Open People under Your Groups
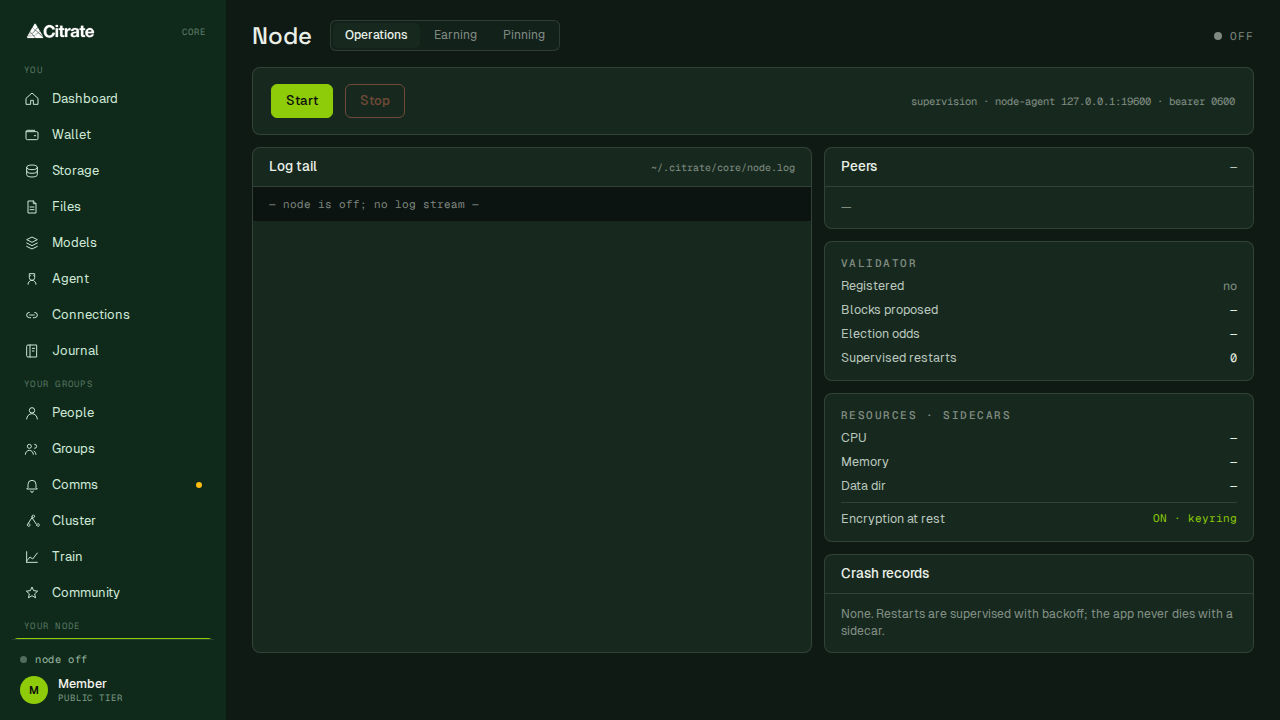Screen dimensions: 1280x720 pyautogui.click(x=113, y=413)
